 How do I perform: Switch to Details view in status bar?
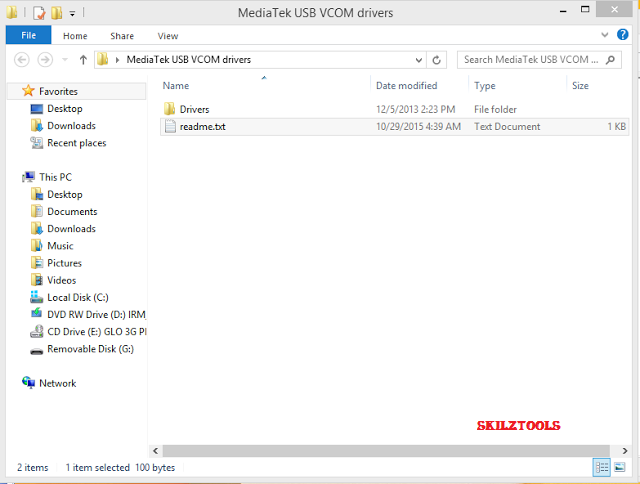(602, 467)
